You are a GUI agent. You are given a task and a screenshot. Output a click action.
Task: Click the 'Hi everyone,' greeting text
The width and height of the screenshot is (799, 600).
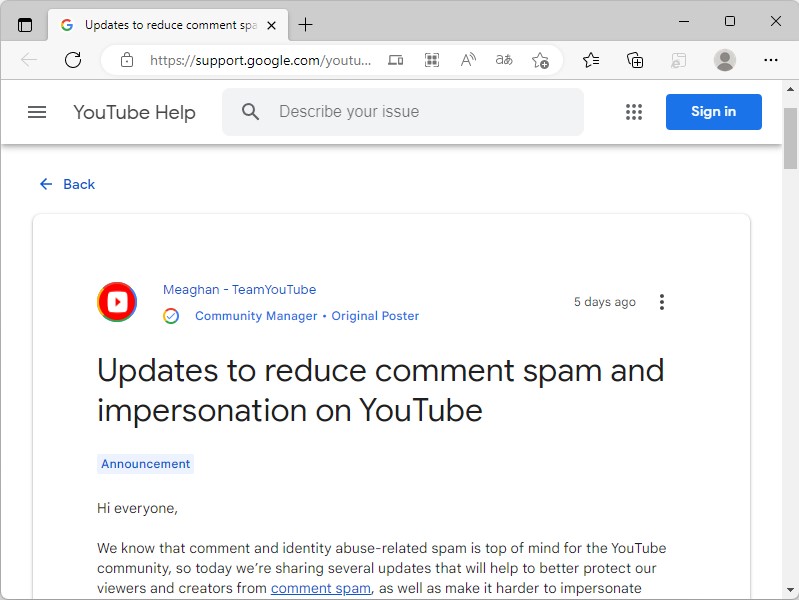click(137, 508)
